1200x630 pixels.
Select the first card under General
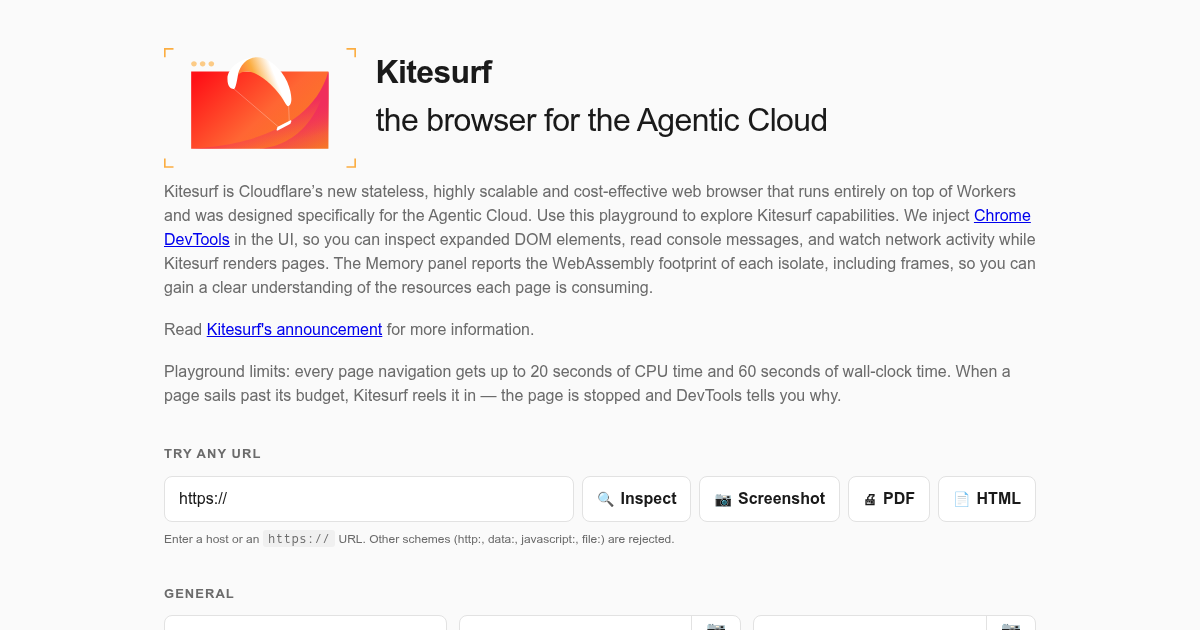[305, 623]
